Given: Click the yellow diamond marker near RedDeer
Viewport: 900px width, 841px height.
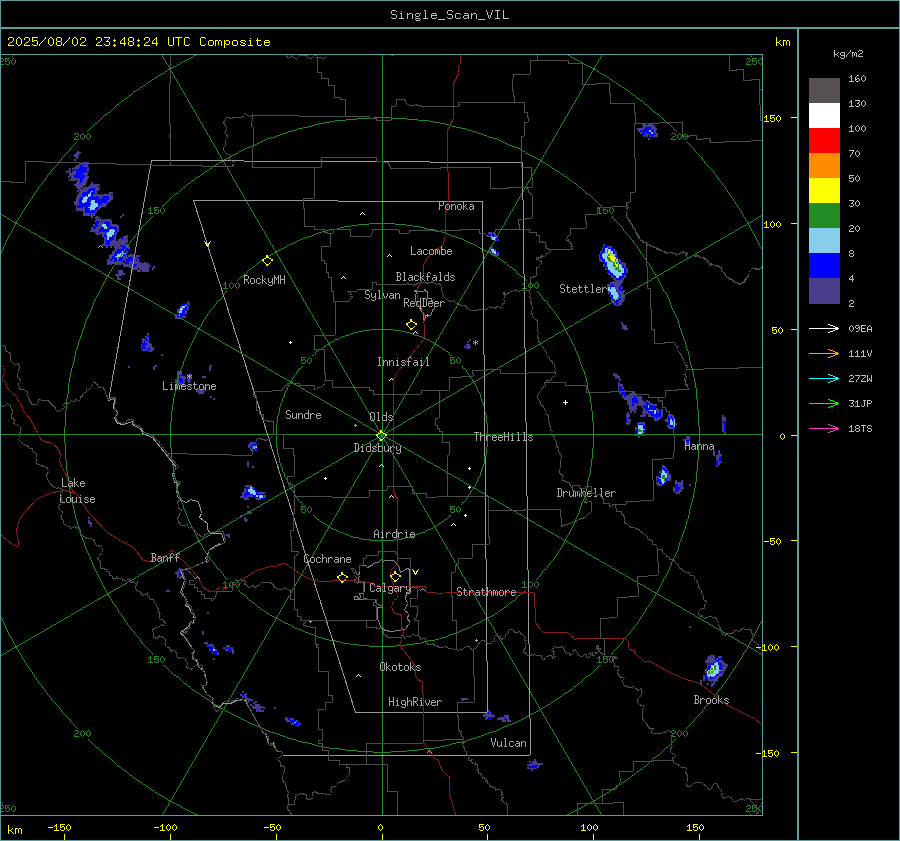Looking at the screenshot, I should 411,325.
